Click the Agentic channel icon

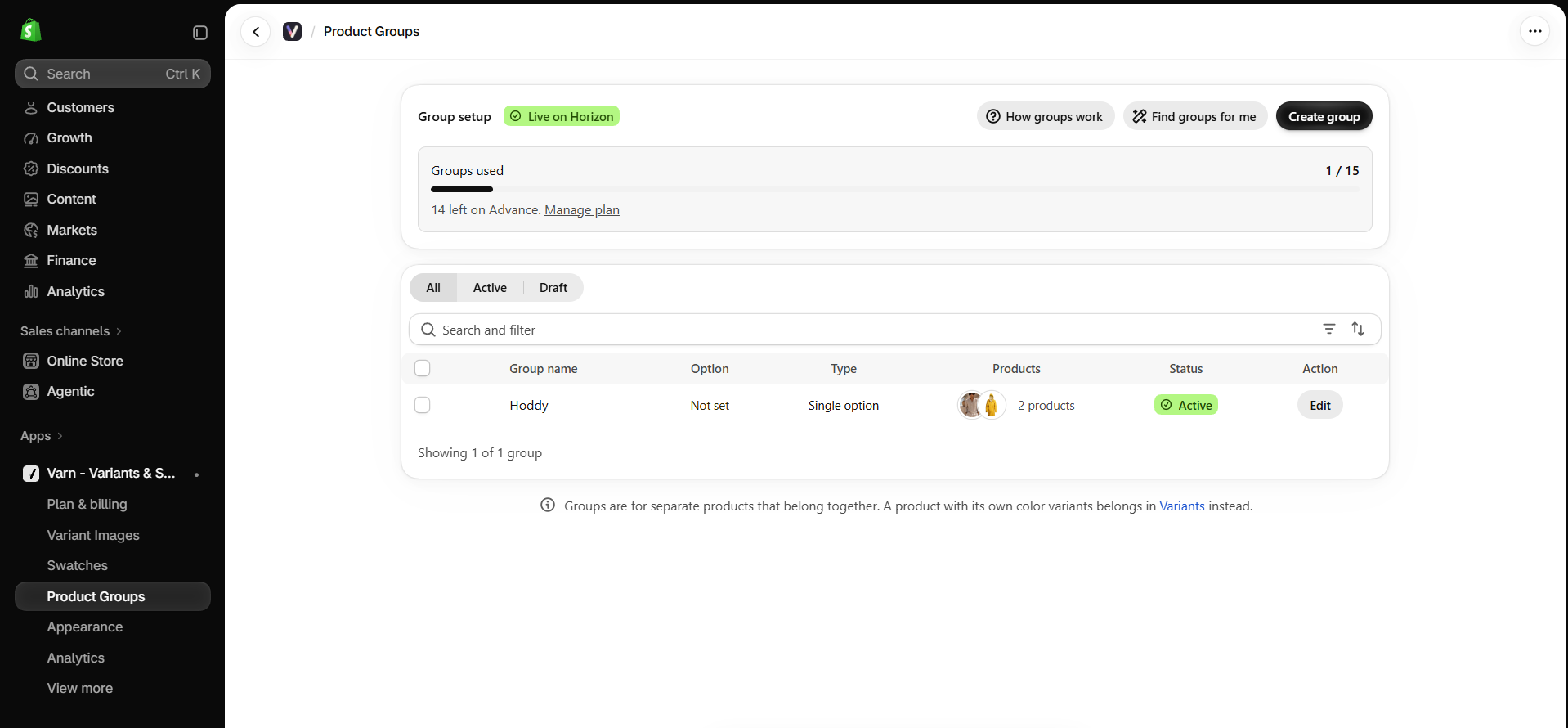tap(31, 392)
